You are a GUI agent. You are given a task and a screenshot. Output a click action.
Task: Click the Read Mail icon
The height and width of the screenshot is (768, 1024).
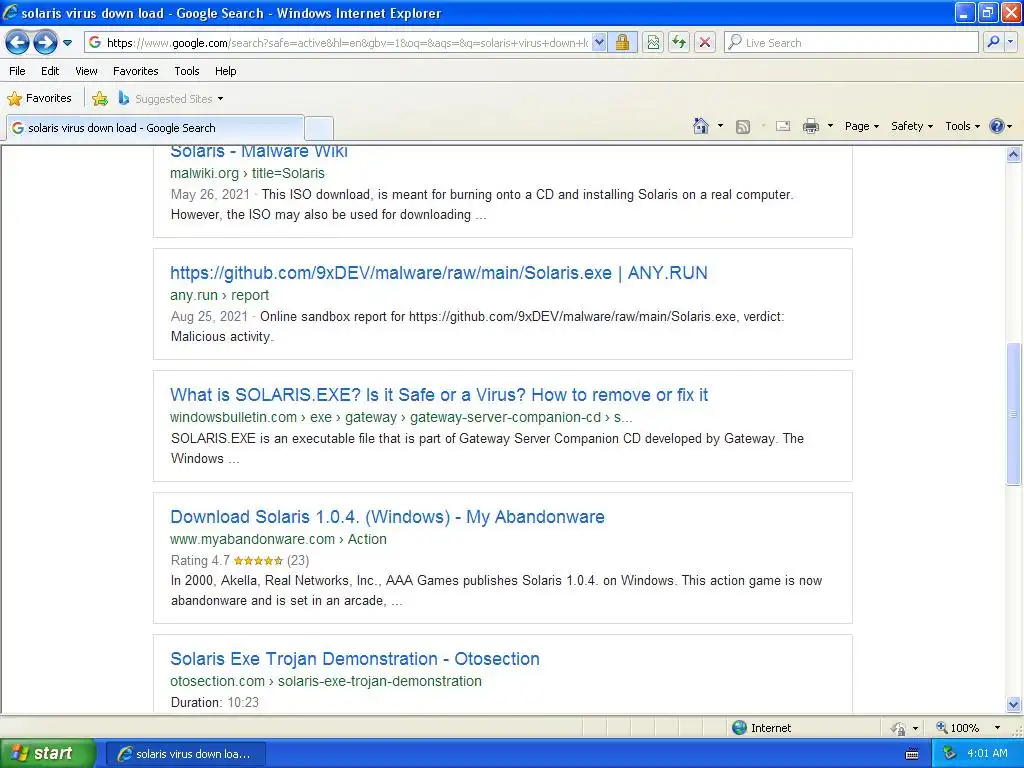783,126
